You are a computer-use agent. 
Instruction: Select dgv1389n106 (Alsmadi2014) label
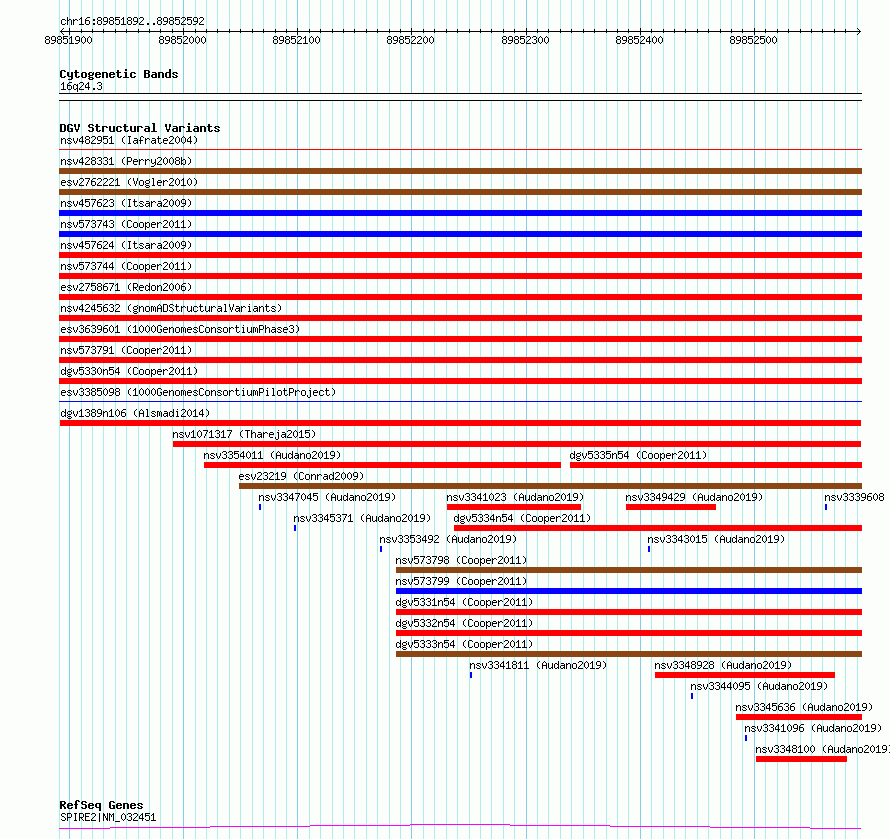coord(135,413)
